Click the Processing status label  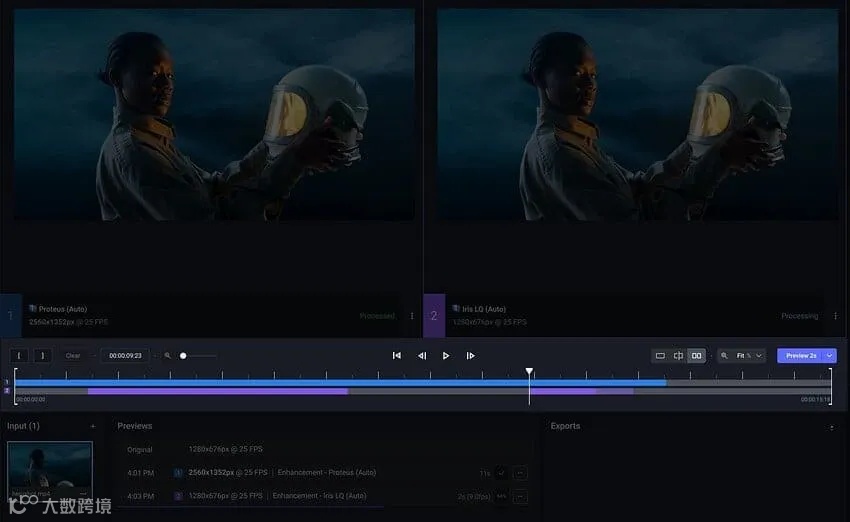800,316
